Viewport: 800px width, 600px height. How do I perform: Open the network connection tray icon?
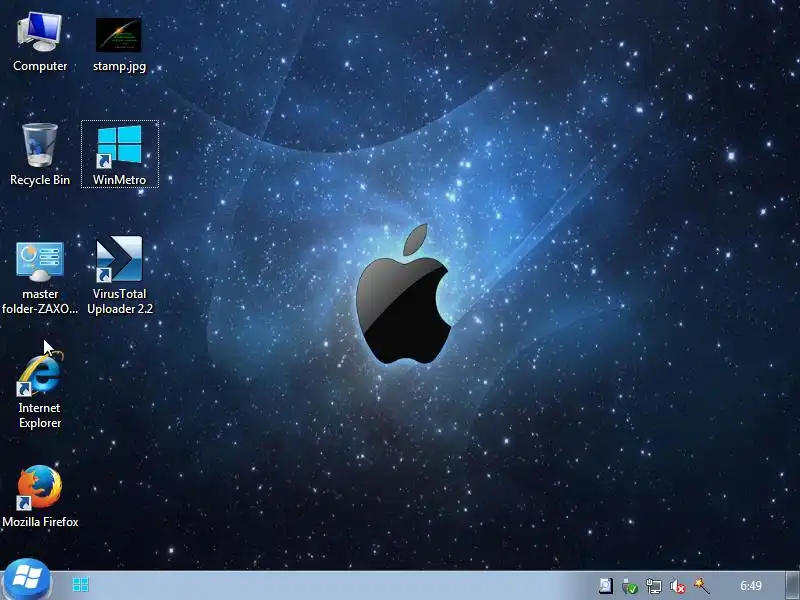(654, 586)
